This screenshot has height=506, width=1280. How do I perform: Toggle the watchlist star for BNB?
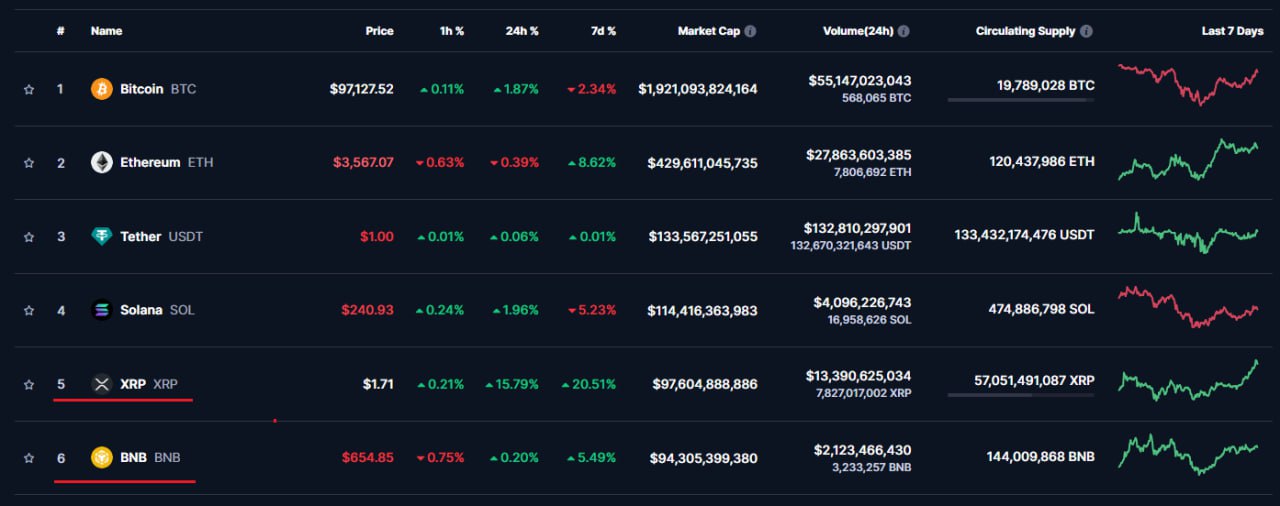point(29,458)
